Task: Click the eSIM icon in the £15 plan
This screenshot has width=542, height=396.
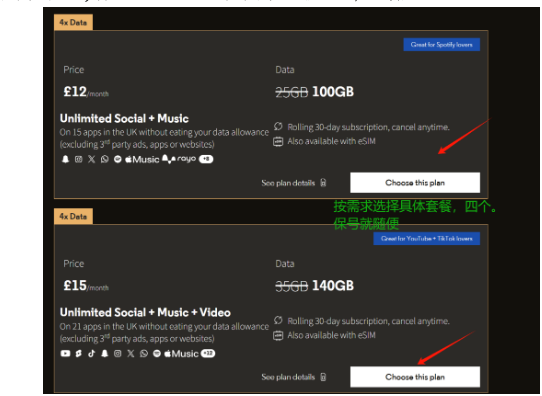Action: coord(278,335)
